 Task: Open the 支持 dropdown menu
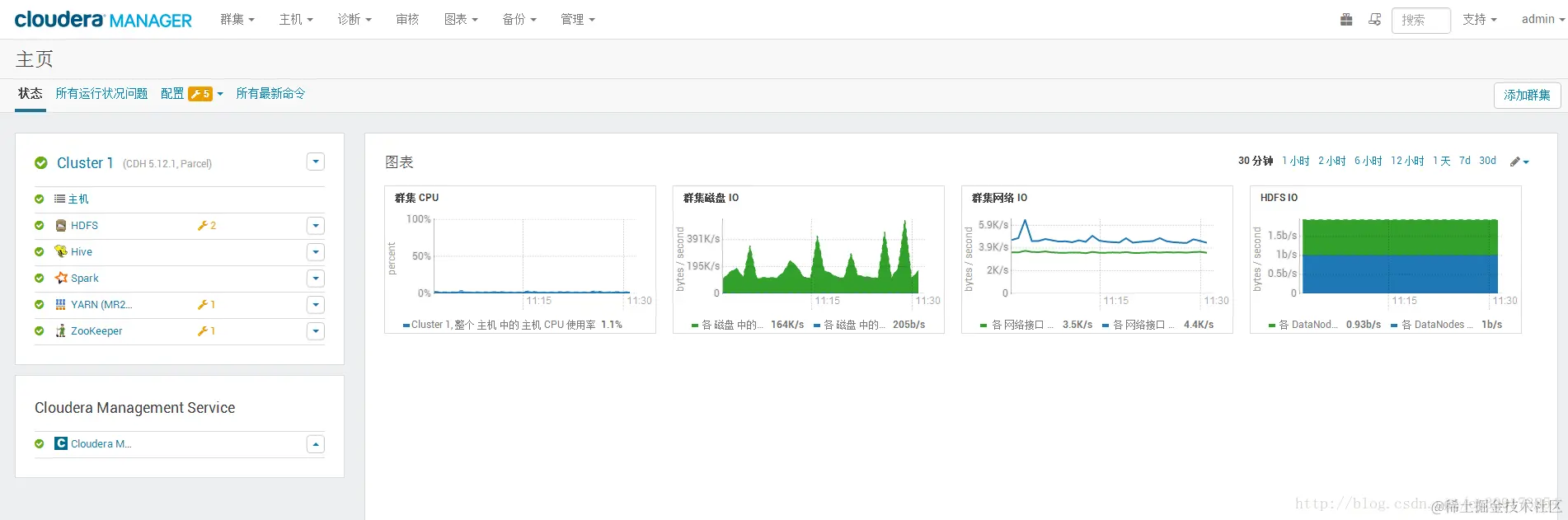pos(1480,19)
